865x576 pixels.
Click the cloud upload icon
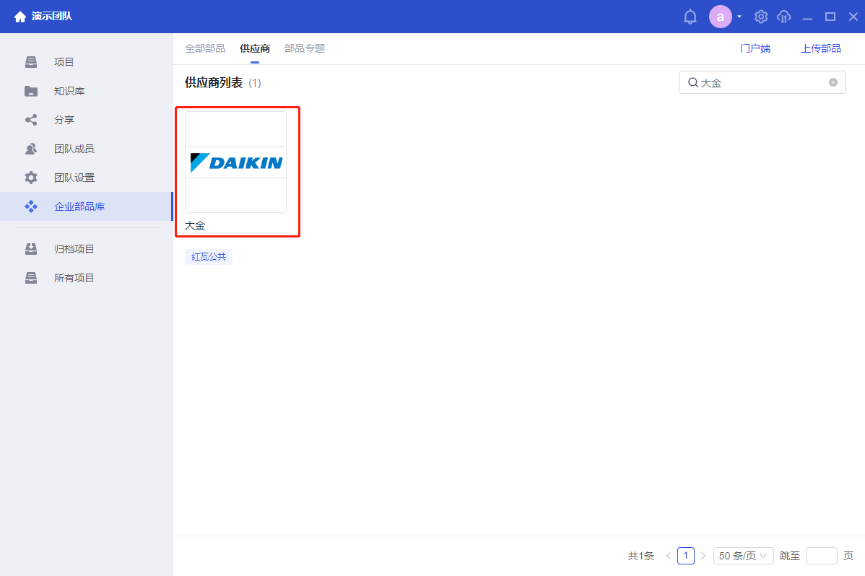coord(784,17)
